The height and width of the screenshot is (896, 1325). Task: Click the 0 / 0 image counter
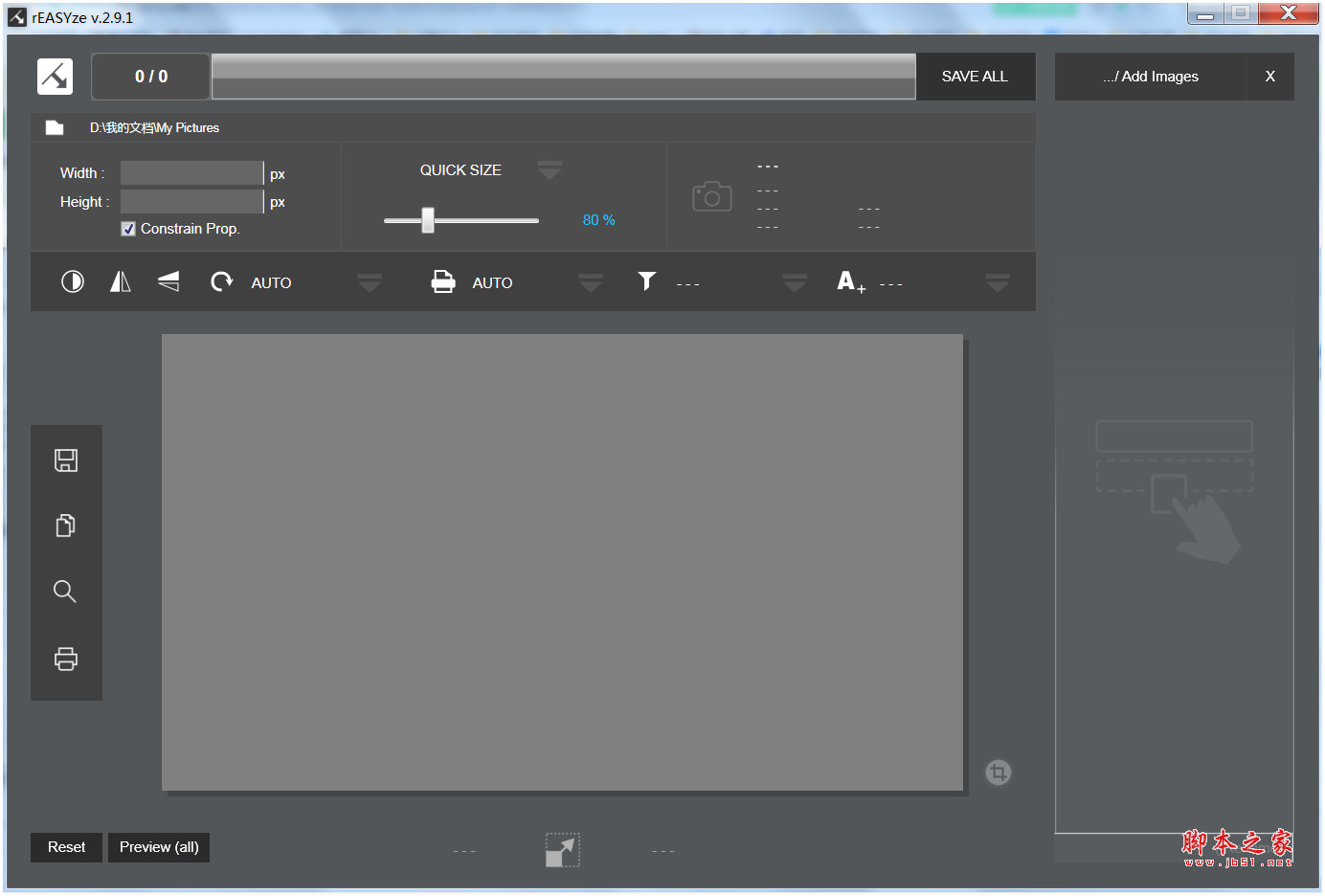(x=151, y=77)
